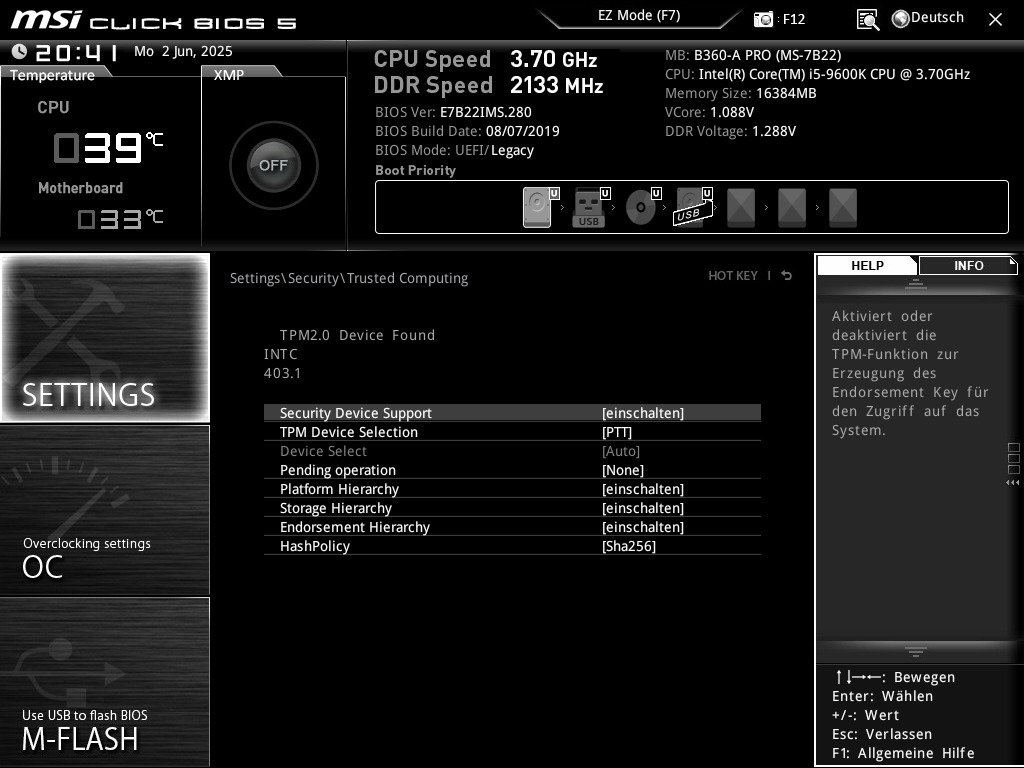
Task: Click the BIOS Ver E7B22IMS.280 text
Action: coord(453,112)
